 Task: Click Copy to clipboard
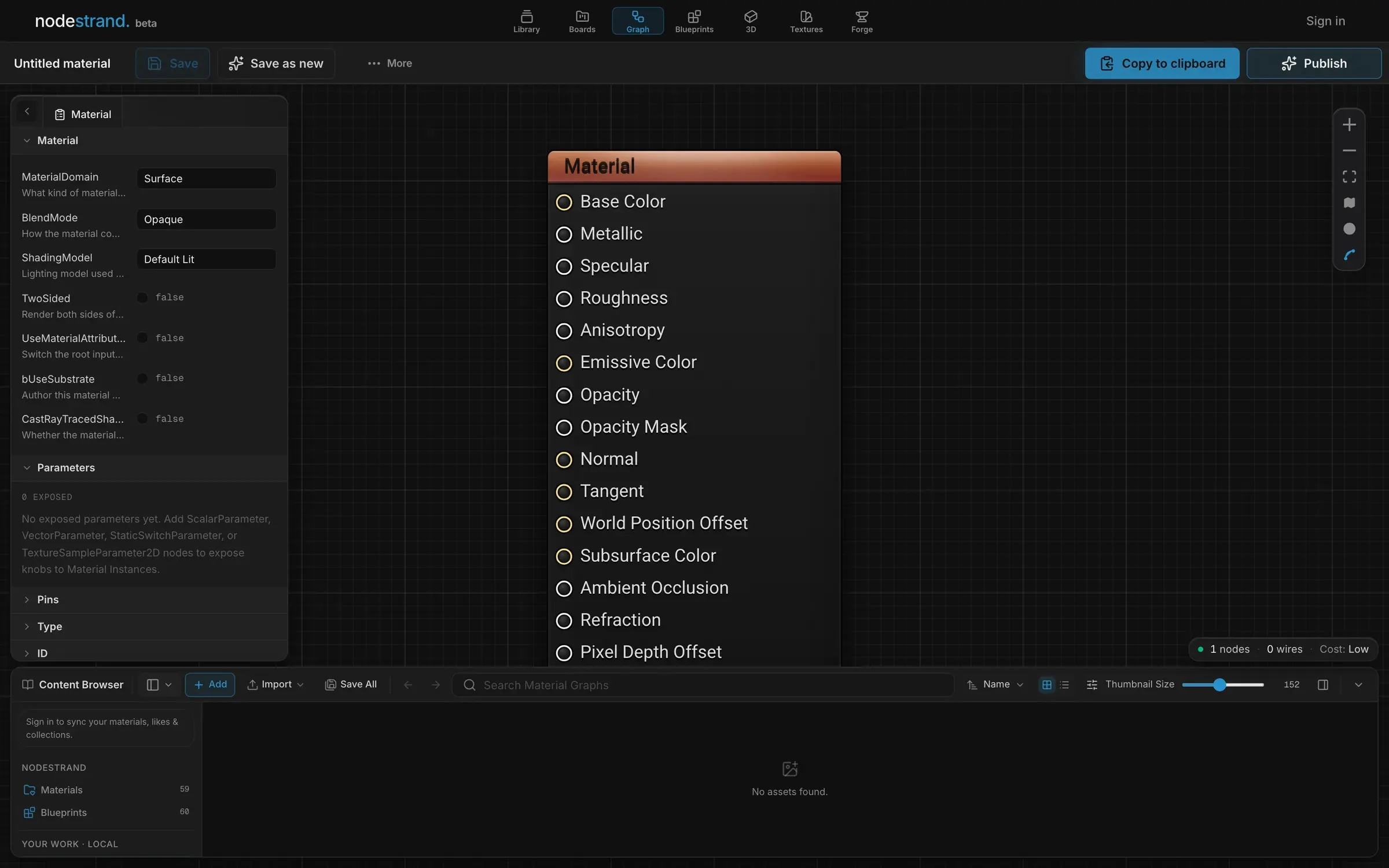1162,64
